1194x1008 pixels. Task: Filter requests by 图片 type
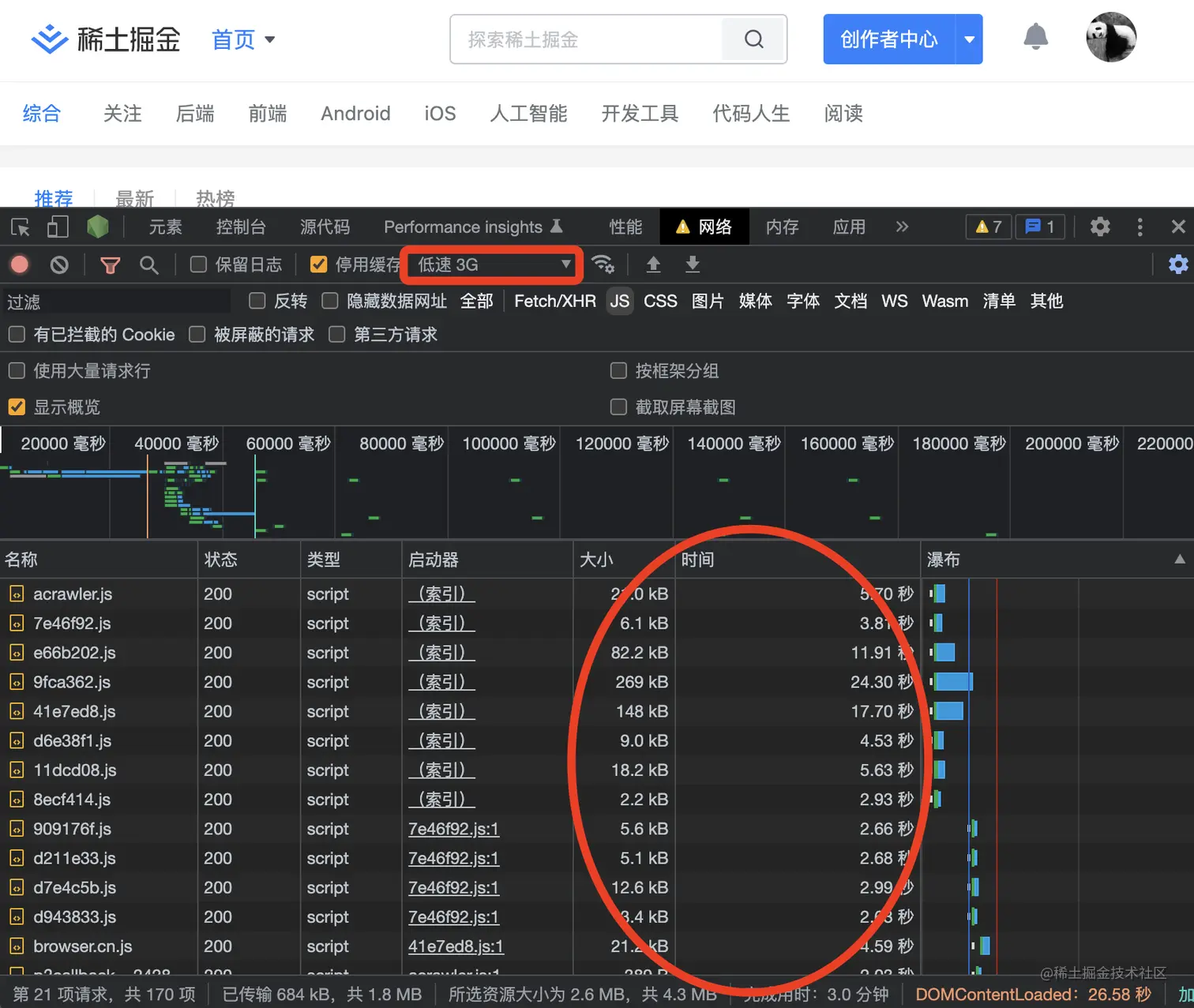[x=708, y=301]
